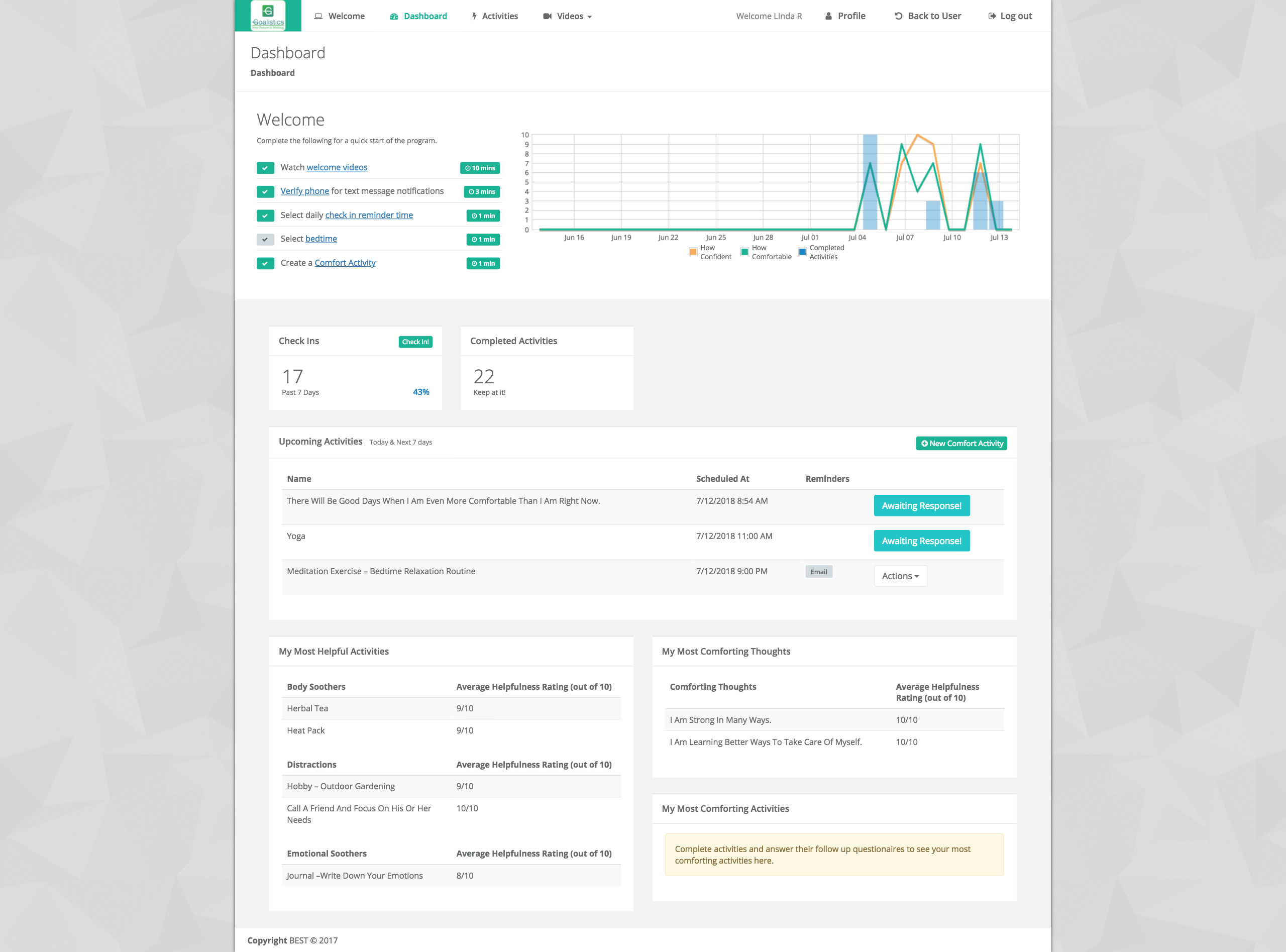Toggle the How Confident orange legend swatch
The image size is (1286, 952).
coord(693,252)
